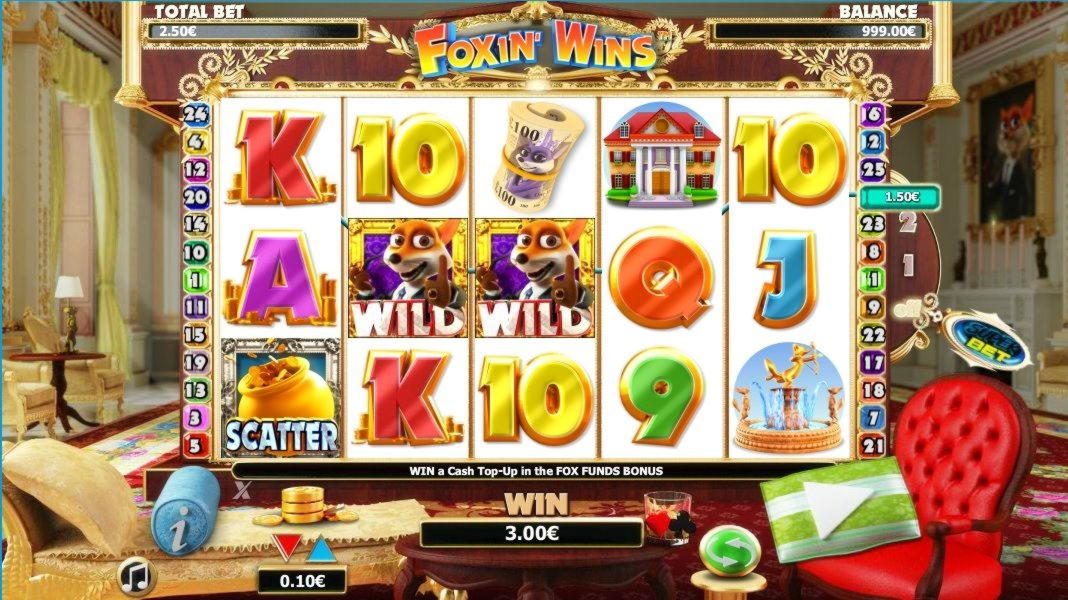Click the green autoplay refresh orb
This screenshot has width=1068, height=600.
[729, 552]
